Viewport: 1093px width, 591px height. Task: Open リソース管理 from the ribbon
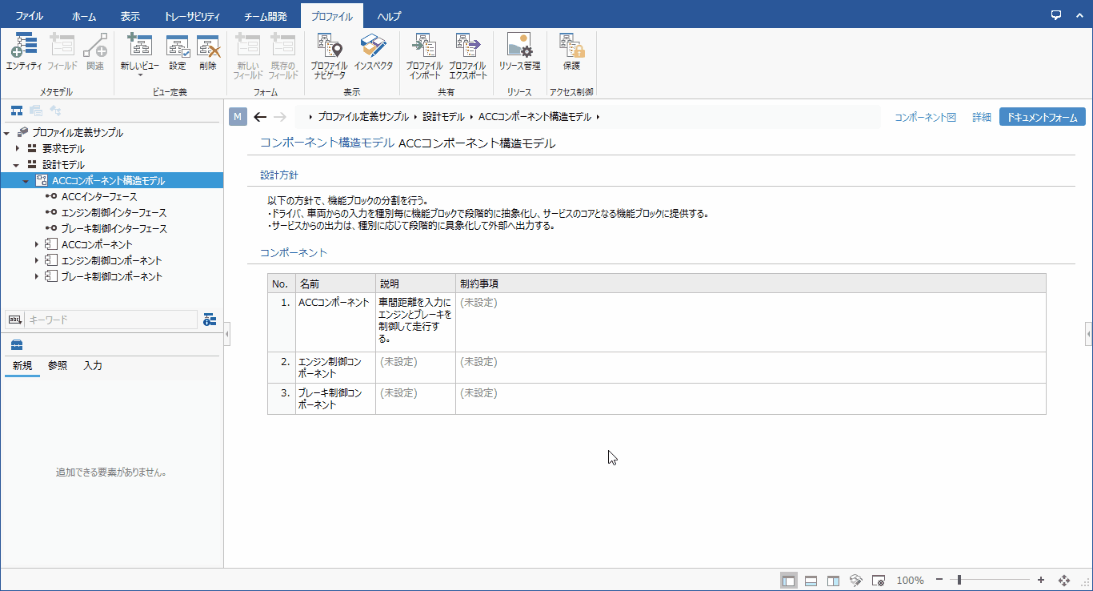[x=520, y=50]
